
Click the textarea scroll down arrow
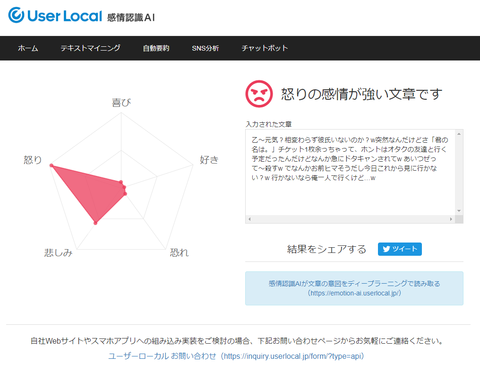tap(459, 211)
